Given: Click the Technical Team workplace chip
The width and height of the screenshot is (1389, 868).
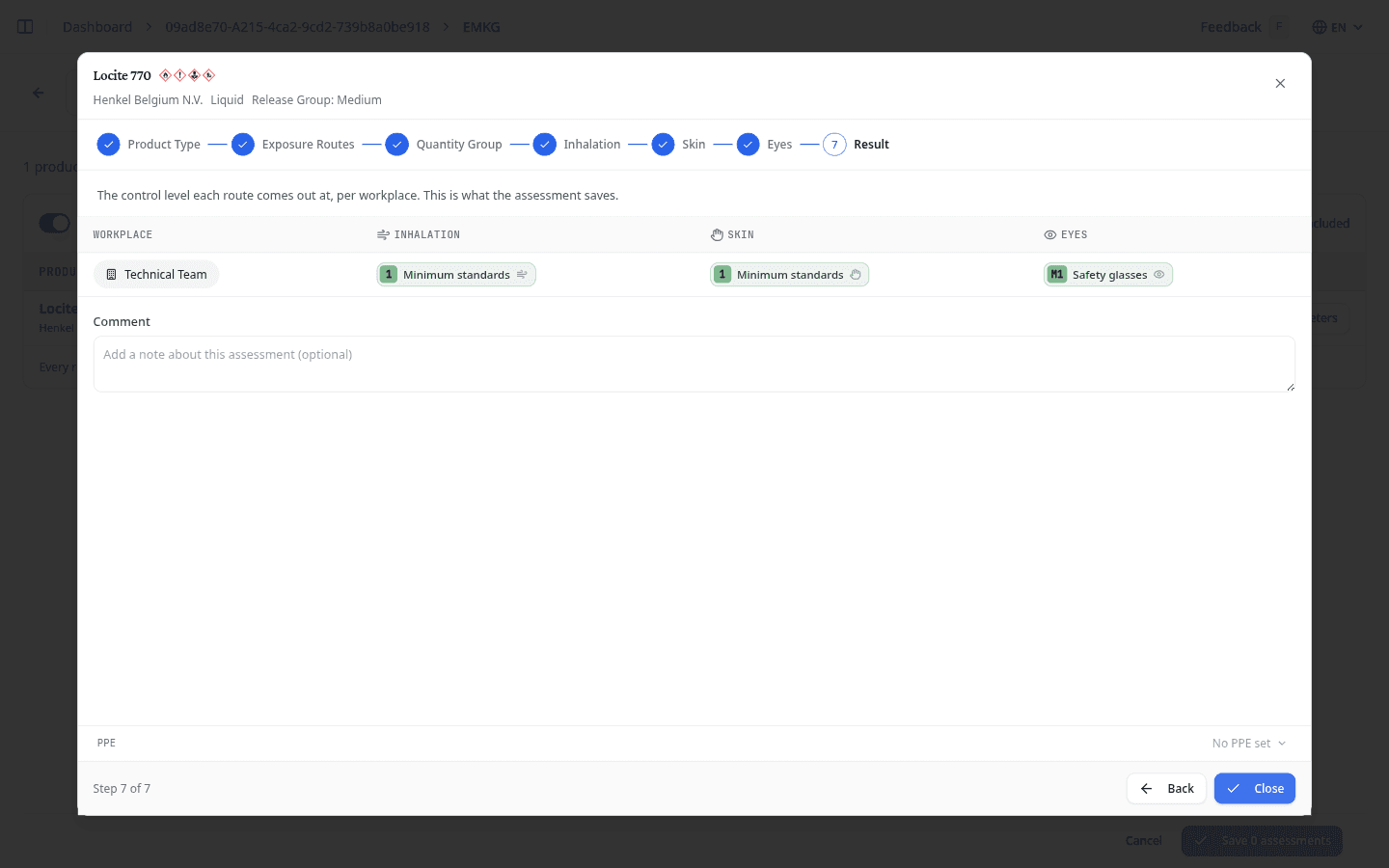Looking at the screenshot, I should [x=156, y=275].
